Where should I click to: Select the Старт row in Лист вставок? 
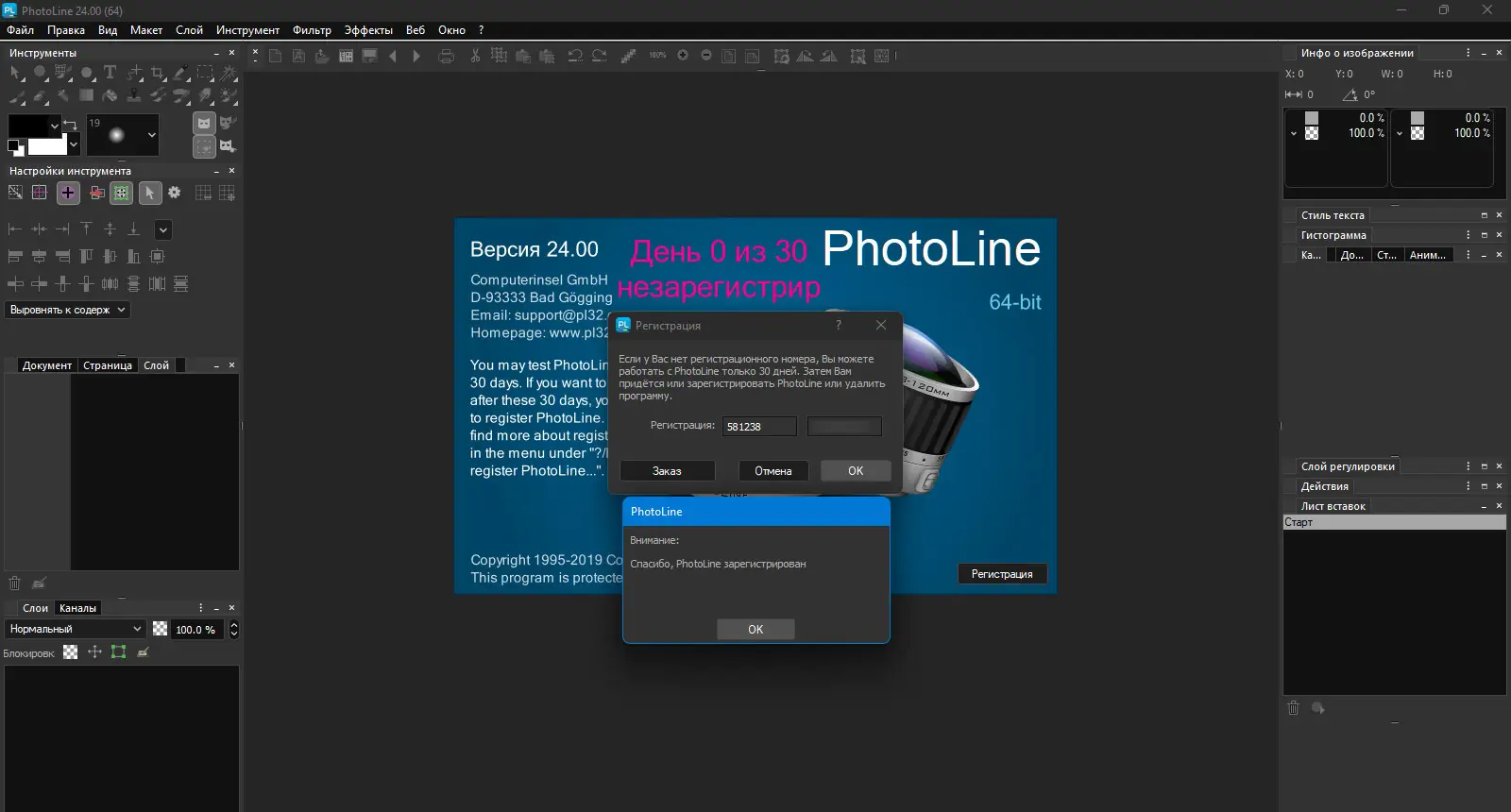tap(1394, 522)
